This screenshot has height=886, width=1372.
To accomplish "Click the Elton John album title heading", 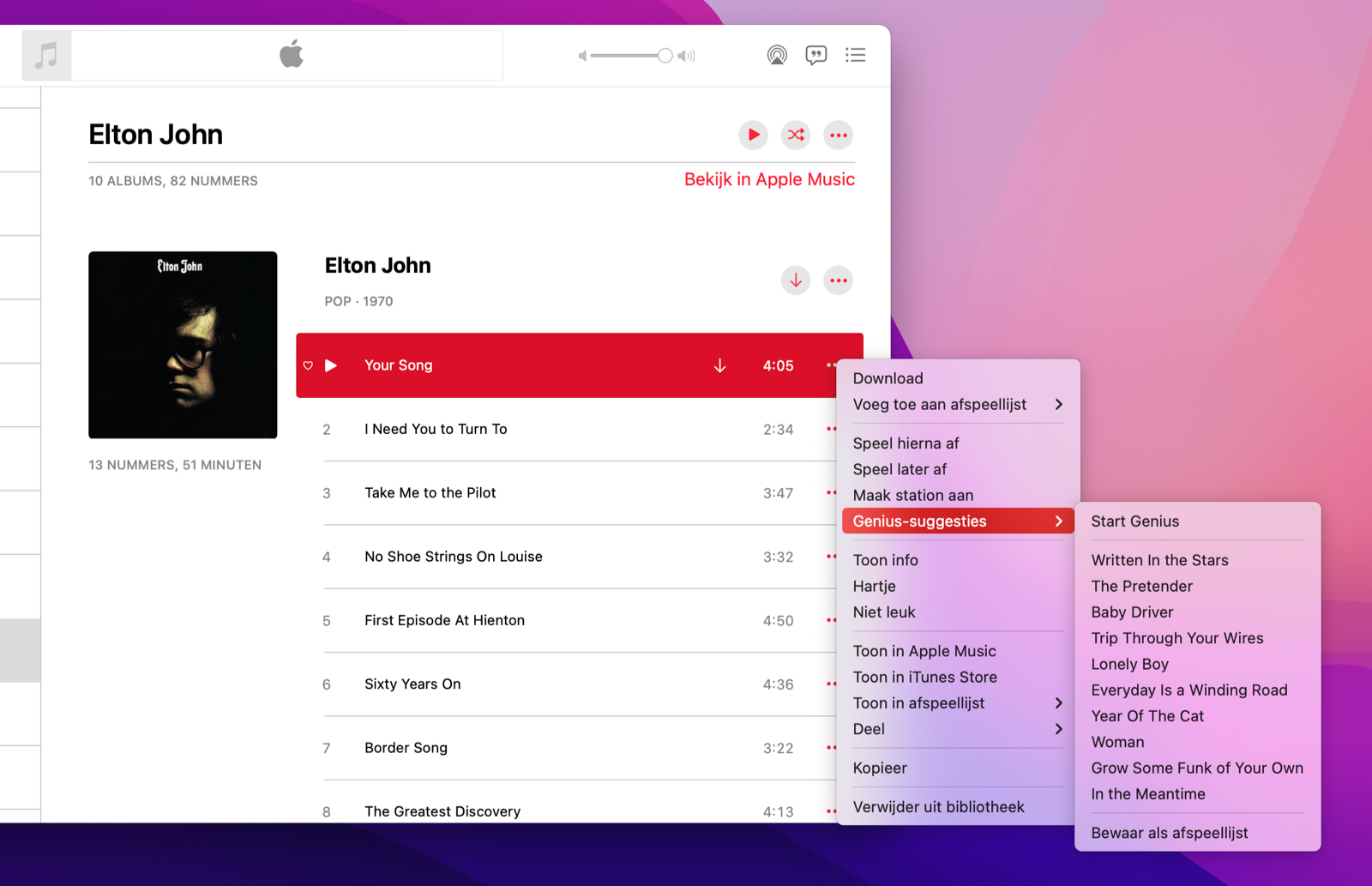I will (377, 265).
